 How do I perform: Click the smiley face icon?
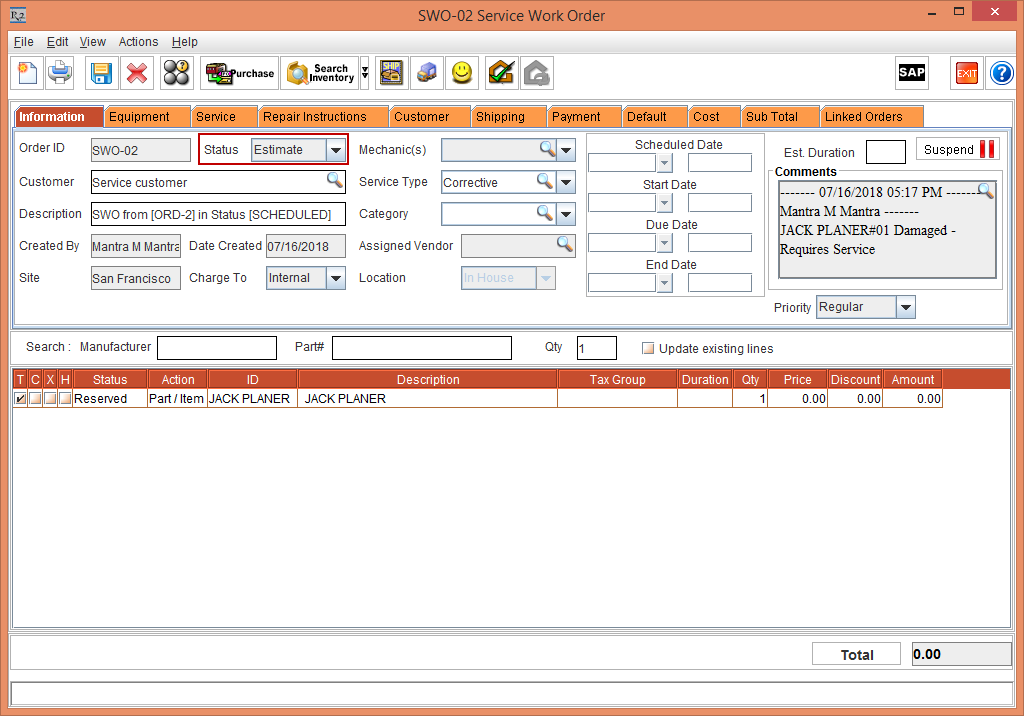462,72
